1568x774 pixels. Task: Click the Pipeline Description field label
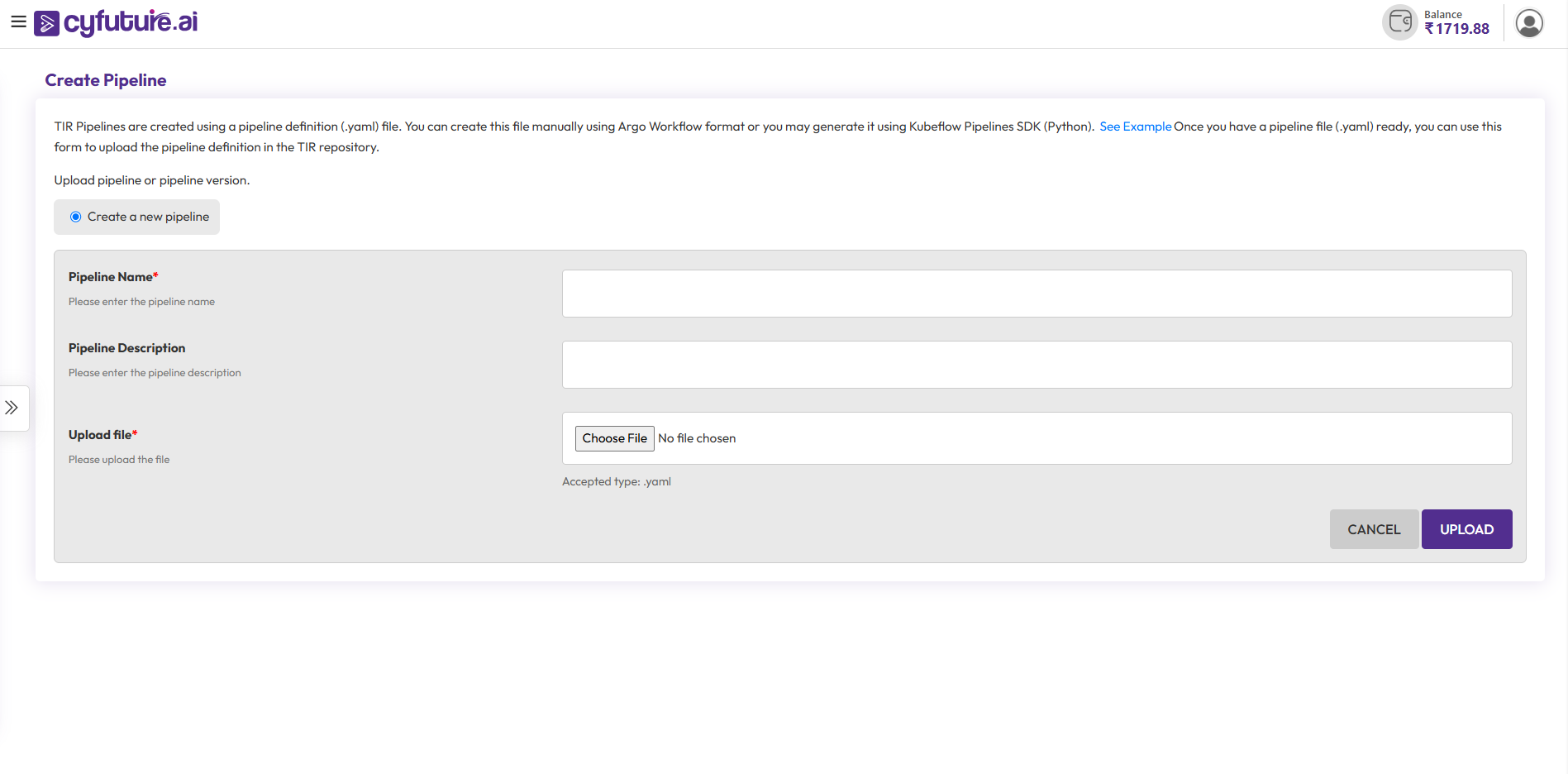pyautogui.click(x=126, y=348)
